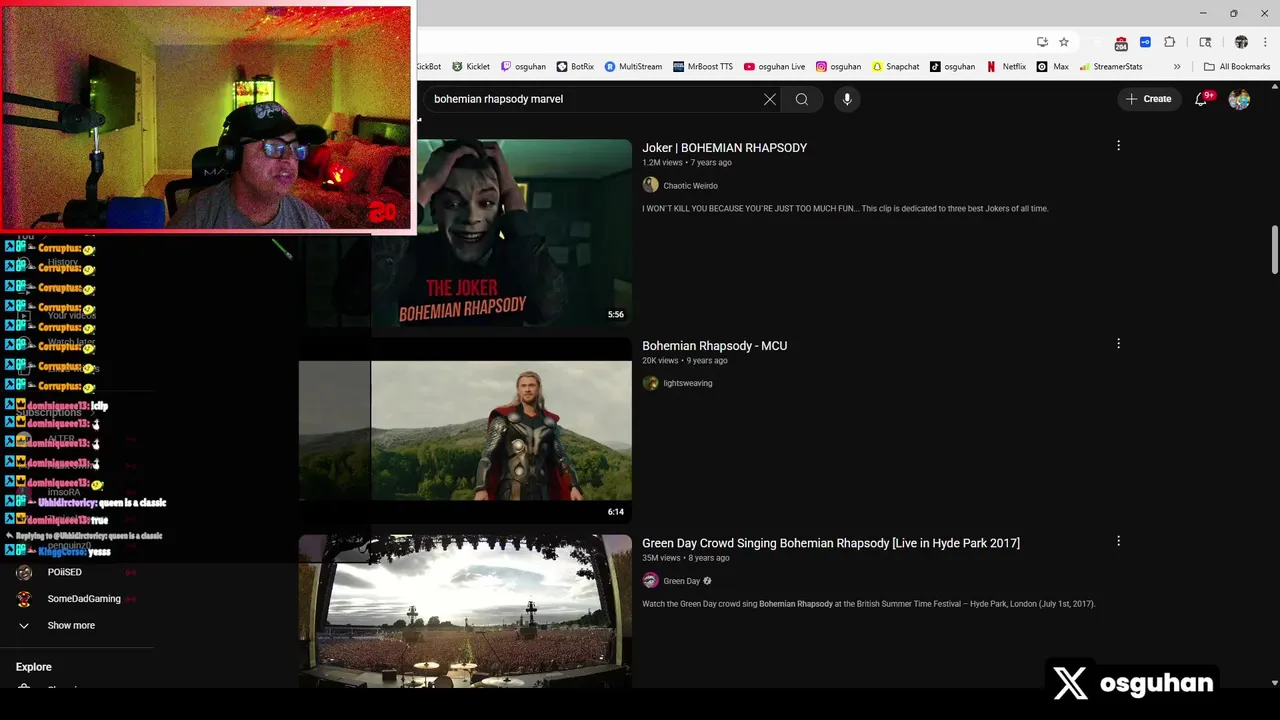The image size is (1280, 720).
Task: Bookmark this page with the star icon
Action: 1064,42
